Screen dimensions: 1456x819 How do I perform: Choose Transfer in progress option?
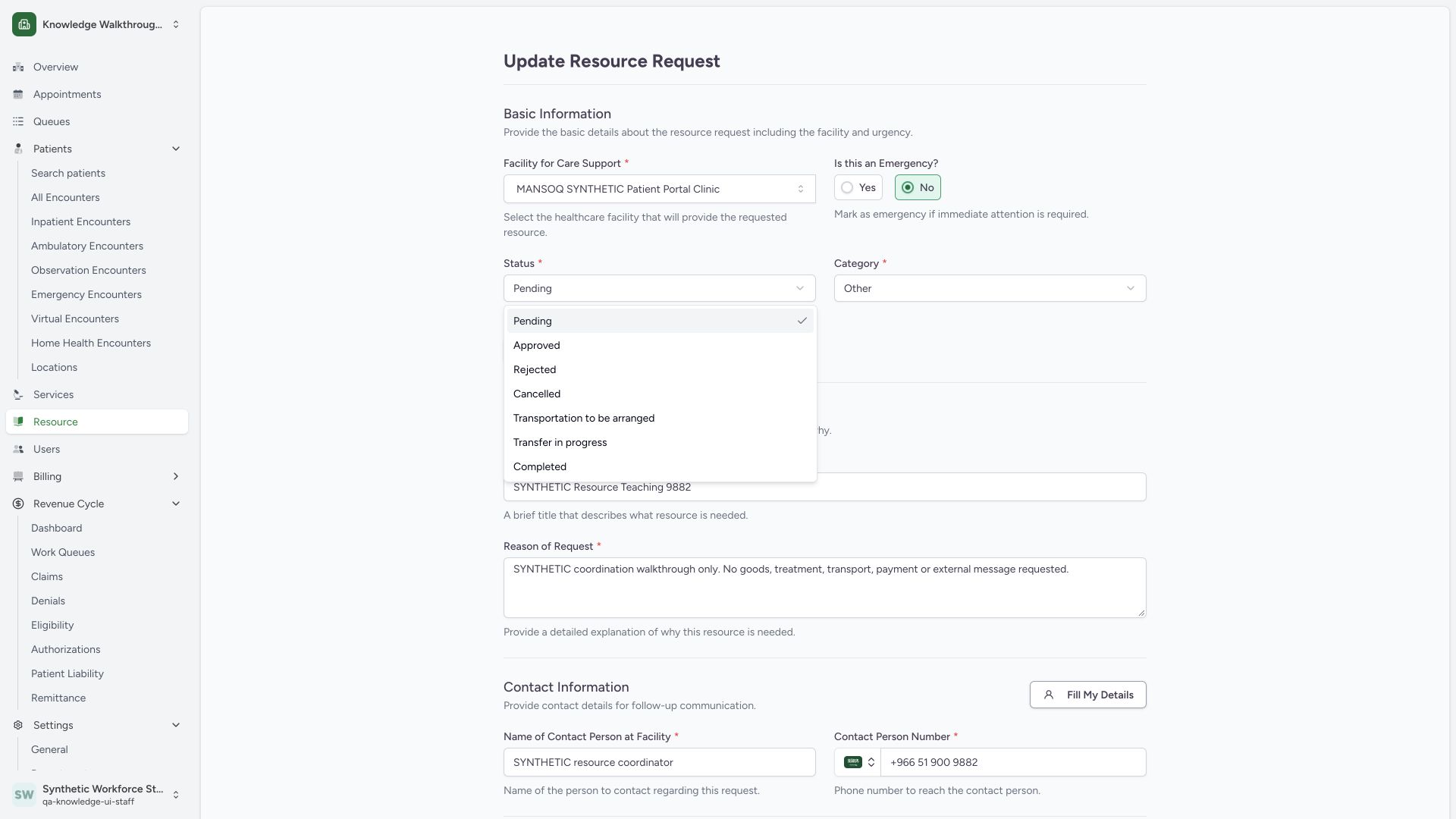click(660, 442)
